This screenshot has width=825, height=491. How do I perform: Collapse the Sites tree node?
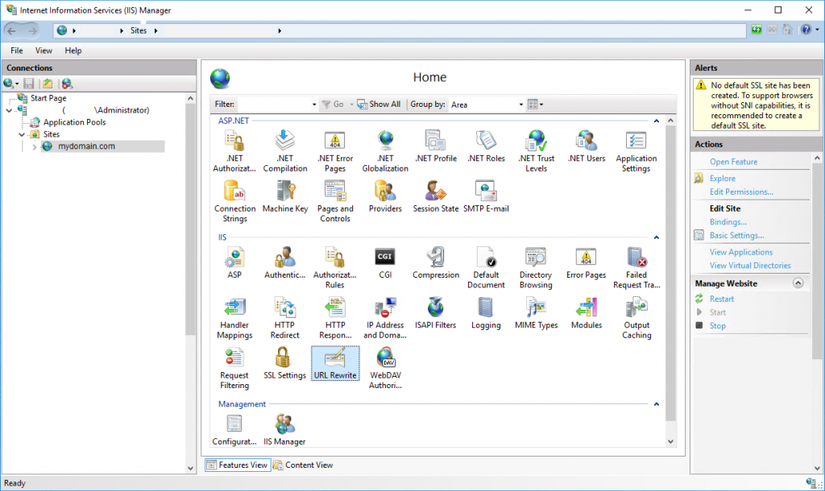[x=22, y=135]
